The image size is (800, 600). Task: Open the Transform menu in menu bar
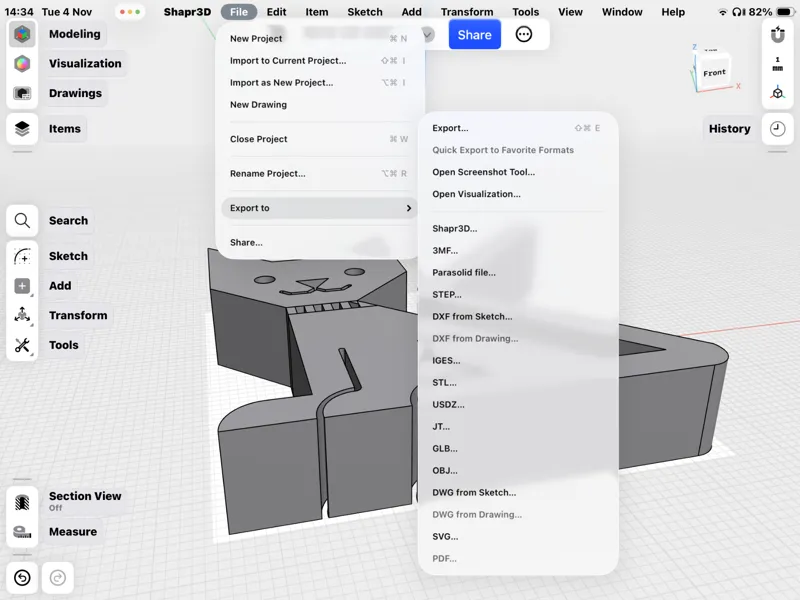pyautogui.click(x=467, y=12)
